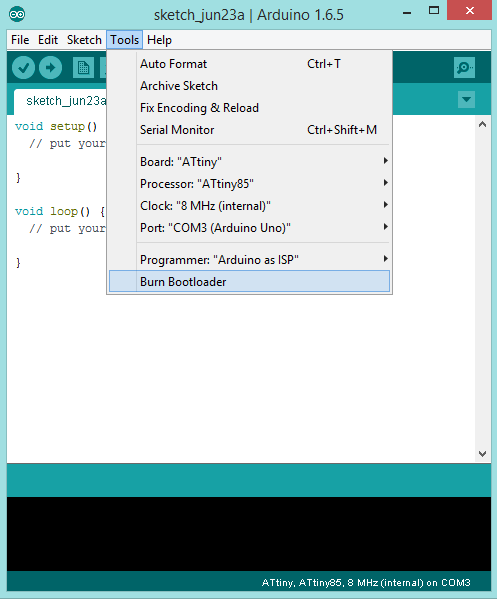Click in the black console output area
The image size is (497, 599).
[x=249, y=534]
